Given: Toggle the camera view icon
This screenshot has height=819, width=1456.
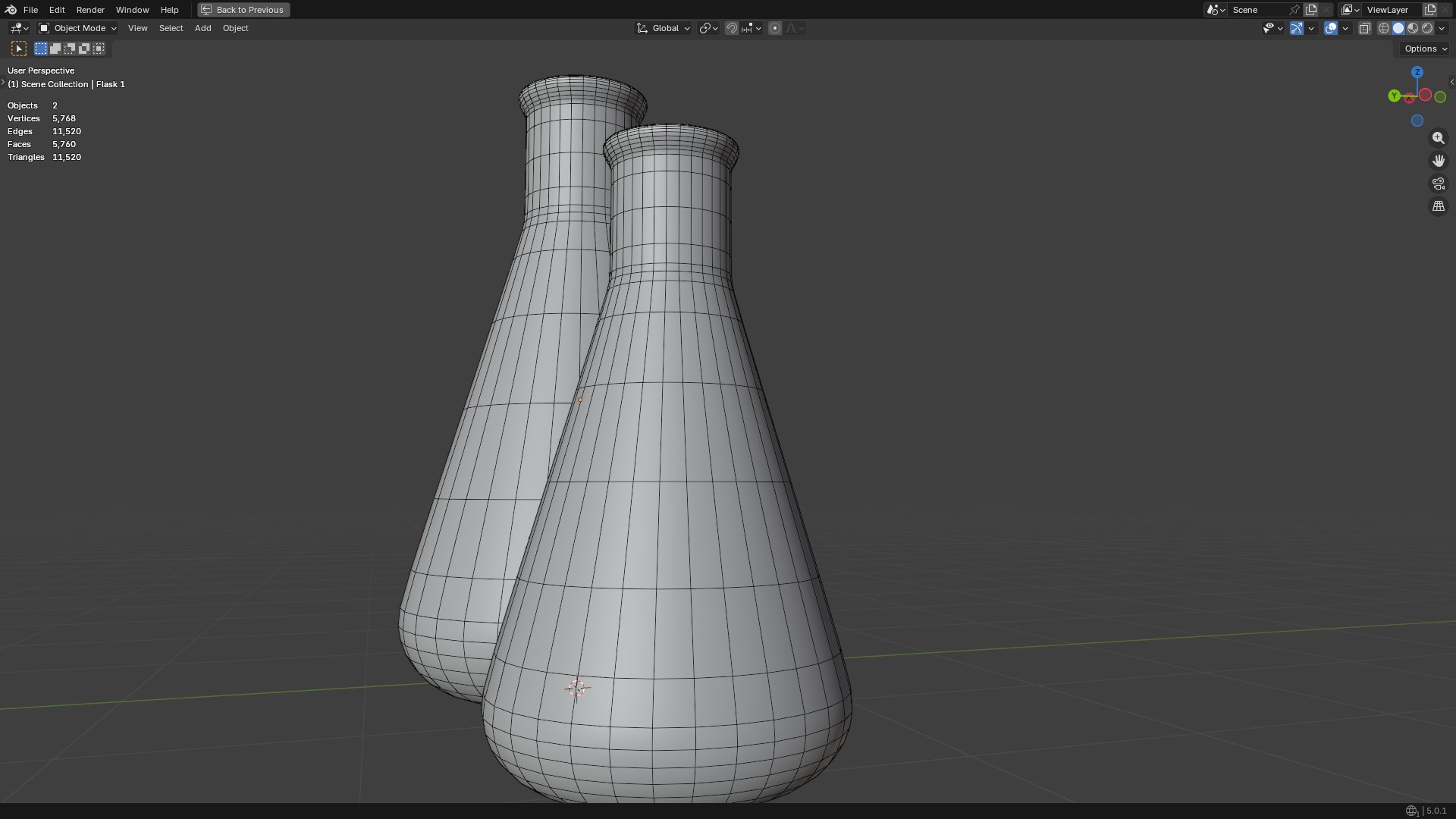Looking at the screenshot, I should coord(1438,184).
